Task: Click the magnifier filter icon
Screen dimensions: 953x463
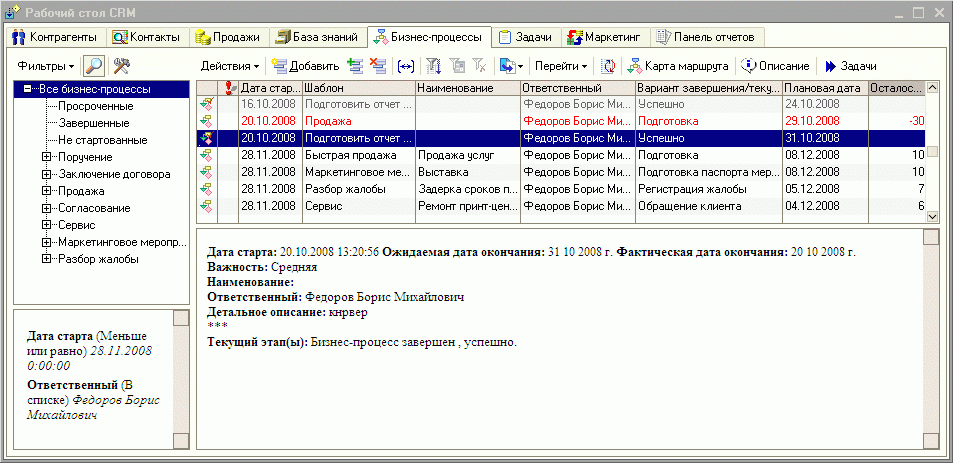Action: point(95,65)
